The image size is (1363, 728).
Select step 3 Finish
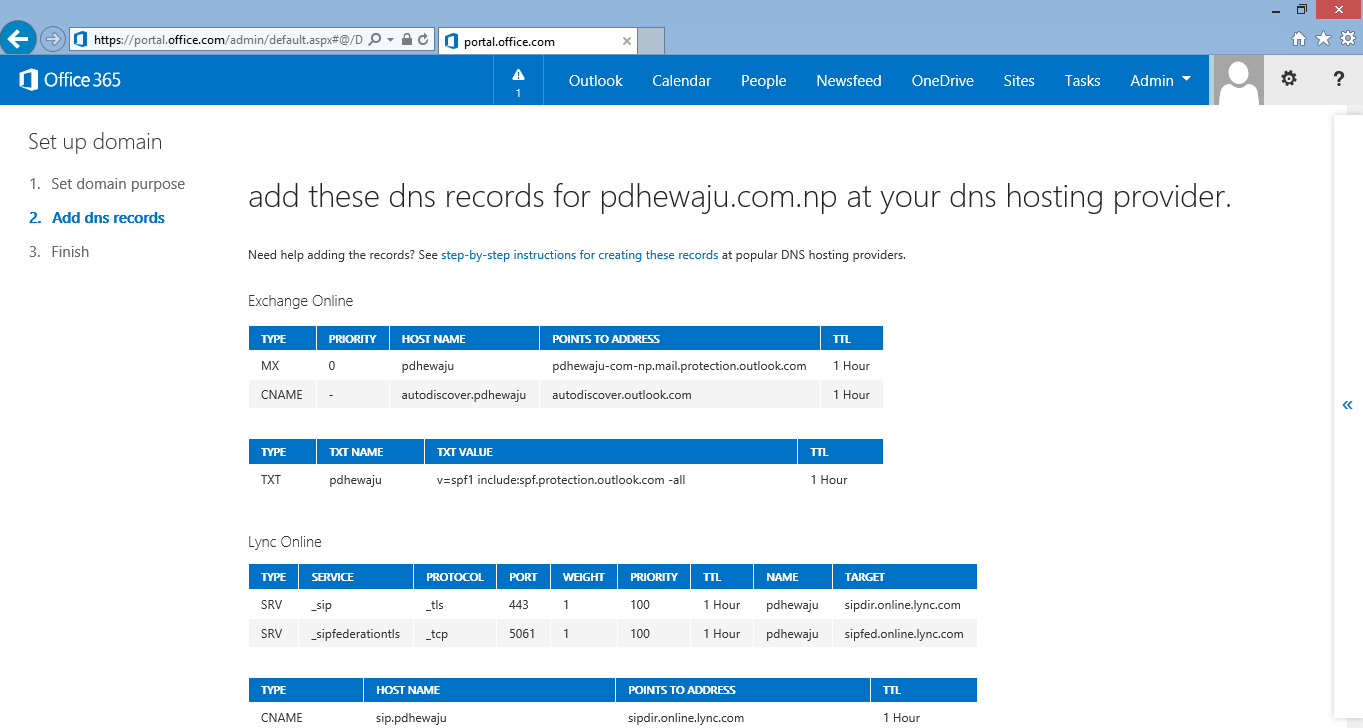click(70, 252)
